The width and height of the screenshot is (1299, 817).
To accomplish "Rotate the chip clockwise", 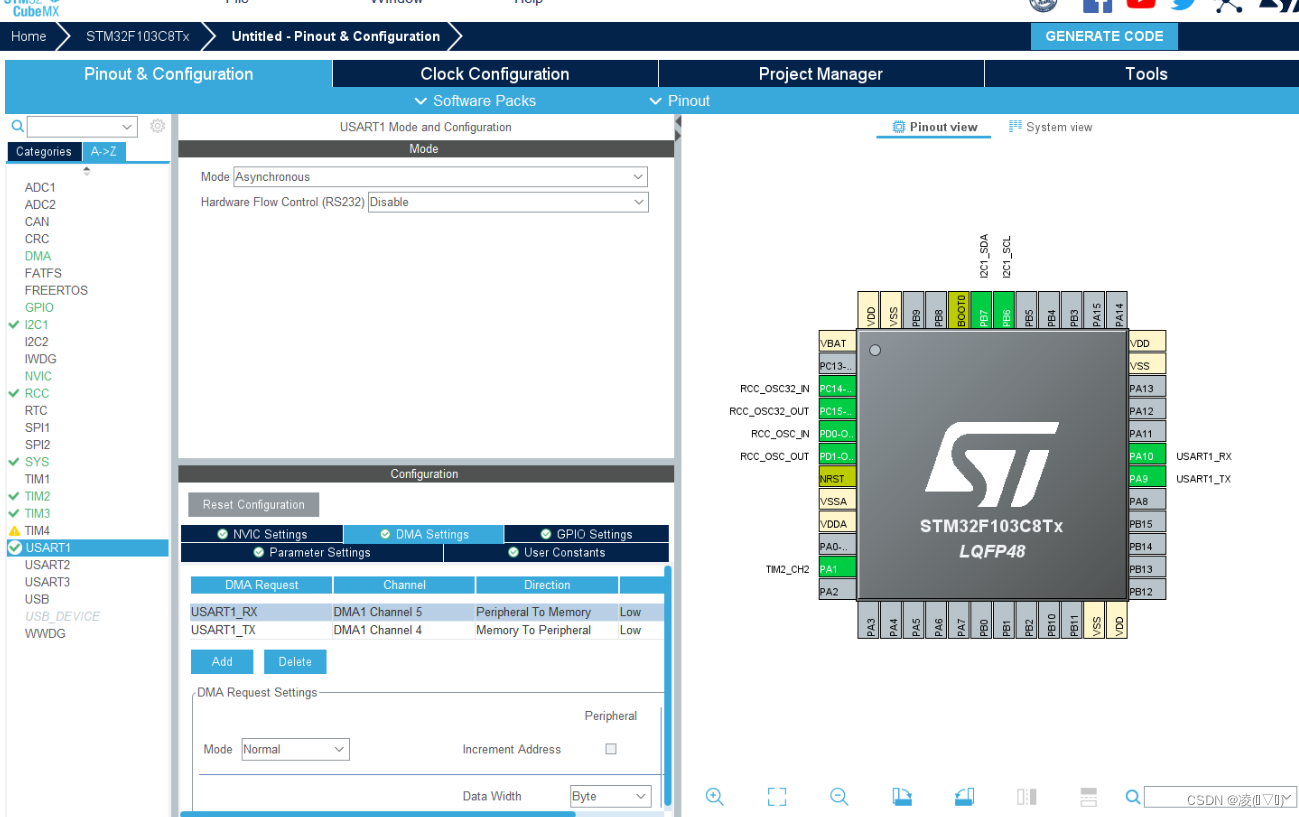I will (x=902, y=796).
